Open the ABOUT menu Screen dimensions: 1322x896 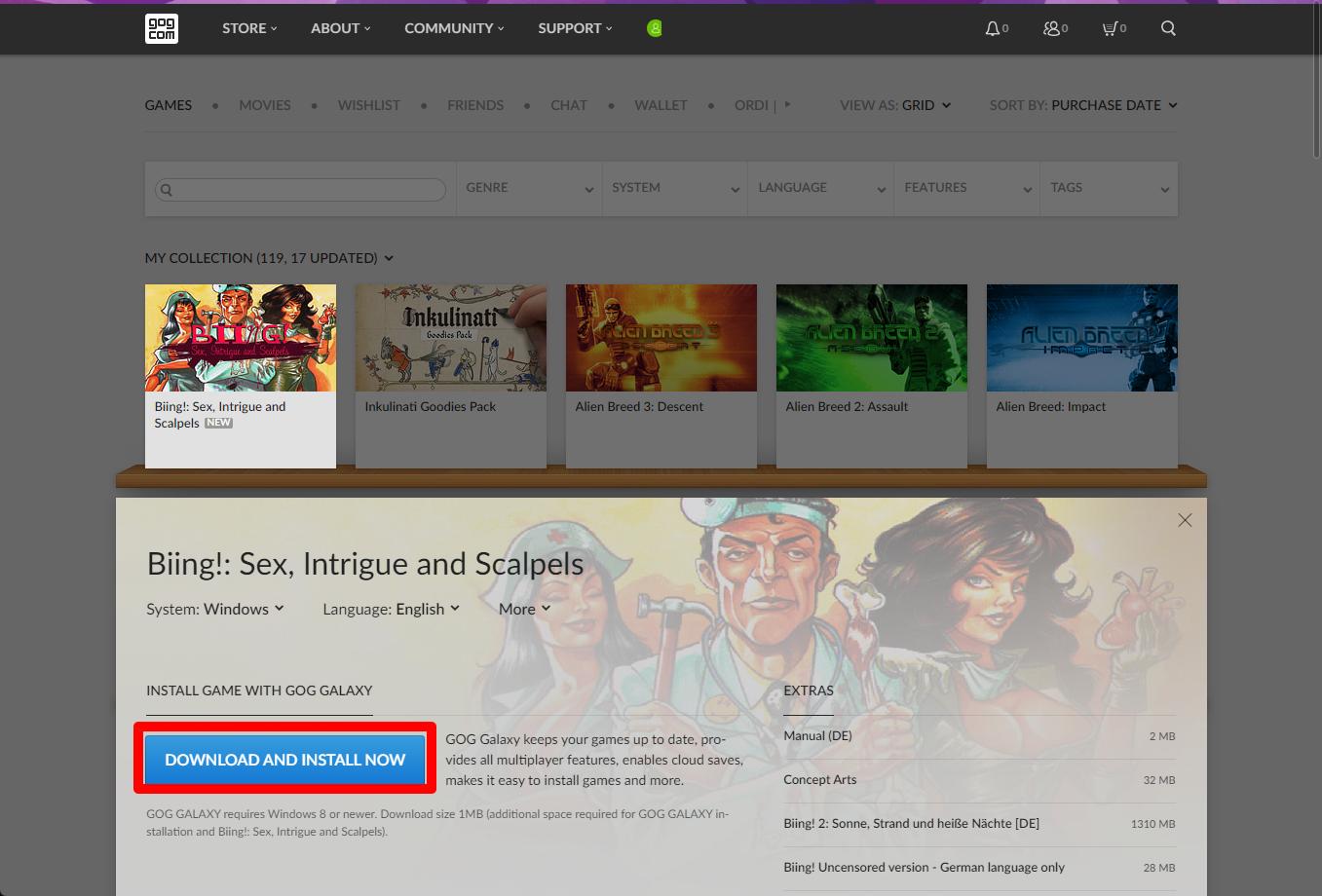pos(341,28)
